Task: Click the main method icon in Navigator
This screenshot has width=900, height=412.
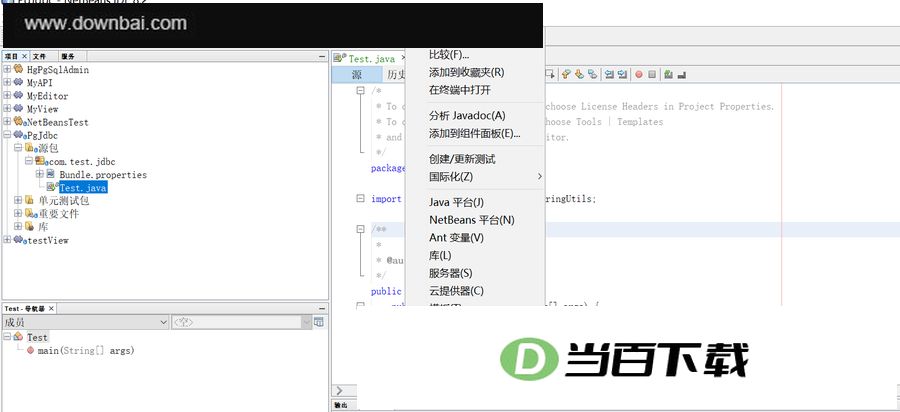Action: pyautogui.click(x=30, y=350)
